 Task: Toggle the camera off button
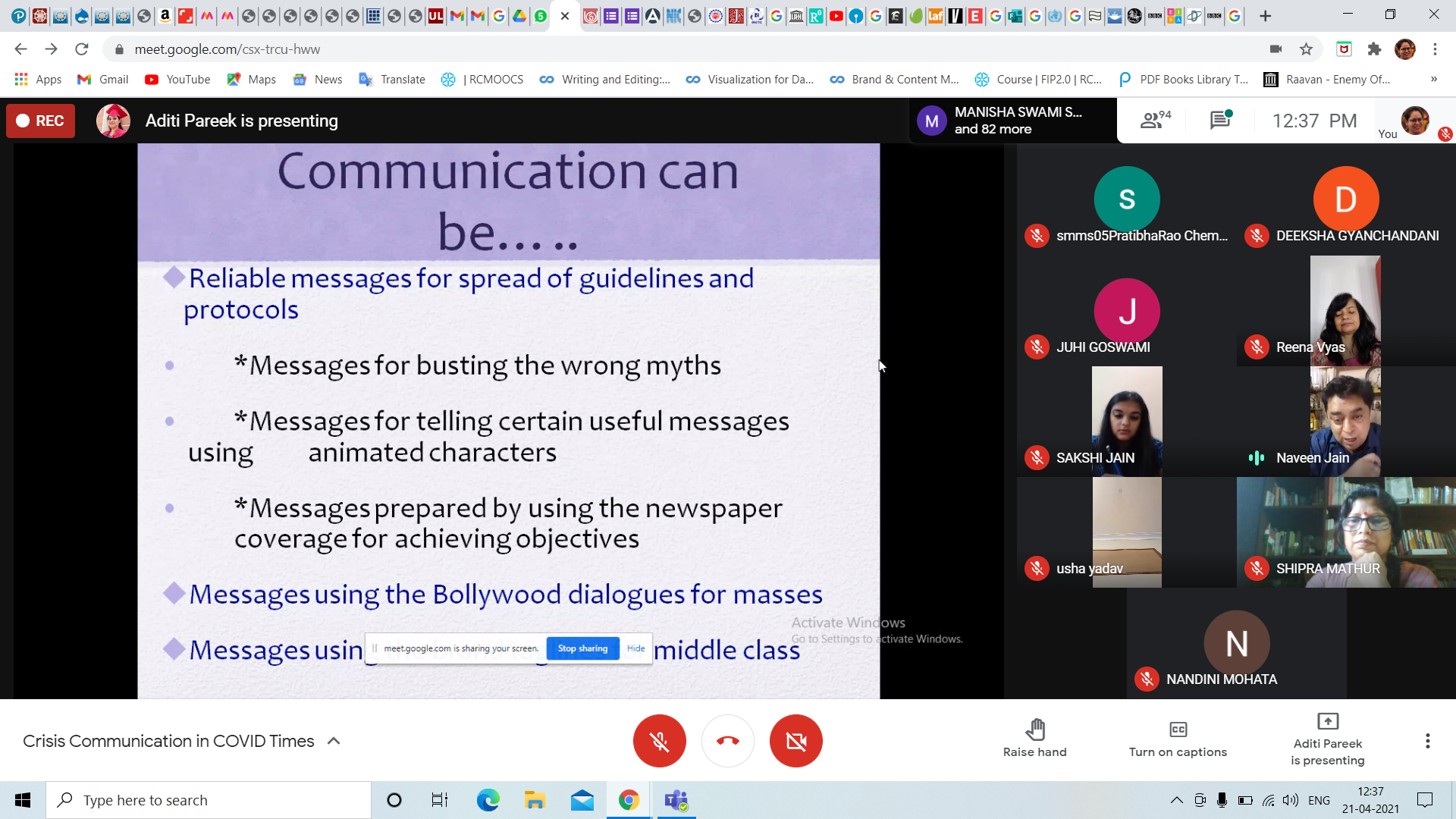pos(795,741)
